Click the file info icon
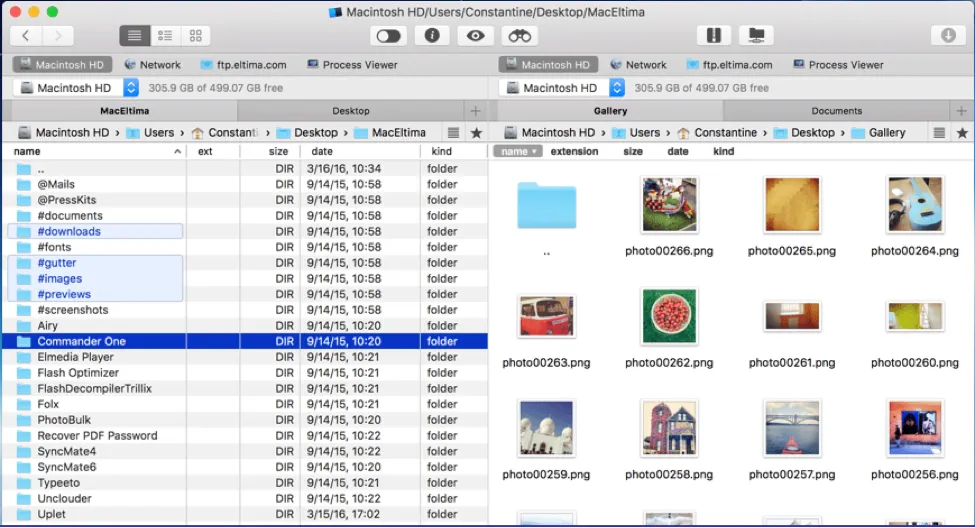Screen dimensions: 975x528 click(x=432, y=36)
